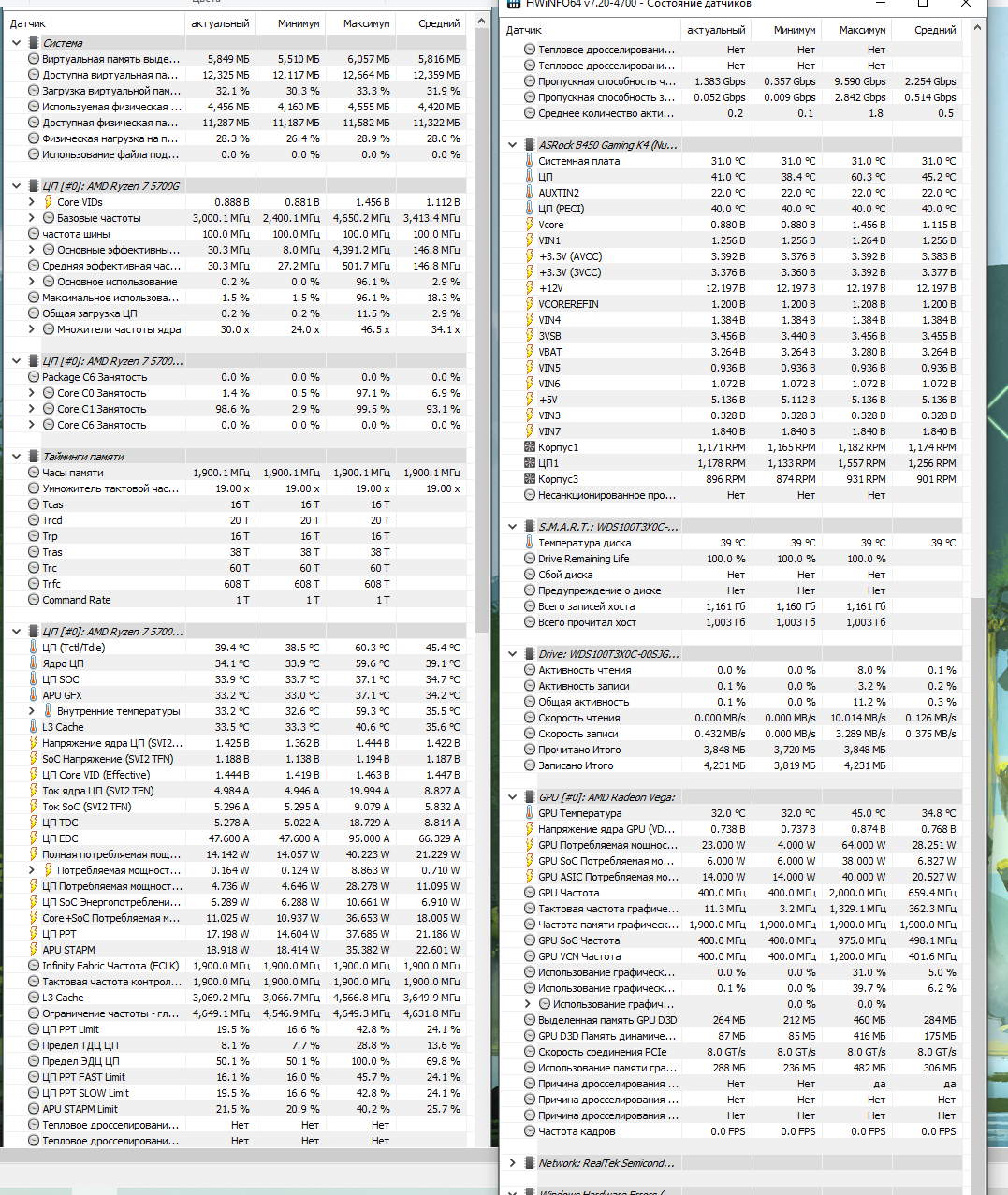Click the left panel vertical scrollbar
Screen dimensions: 1008x1195
coord(481,332)
